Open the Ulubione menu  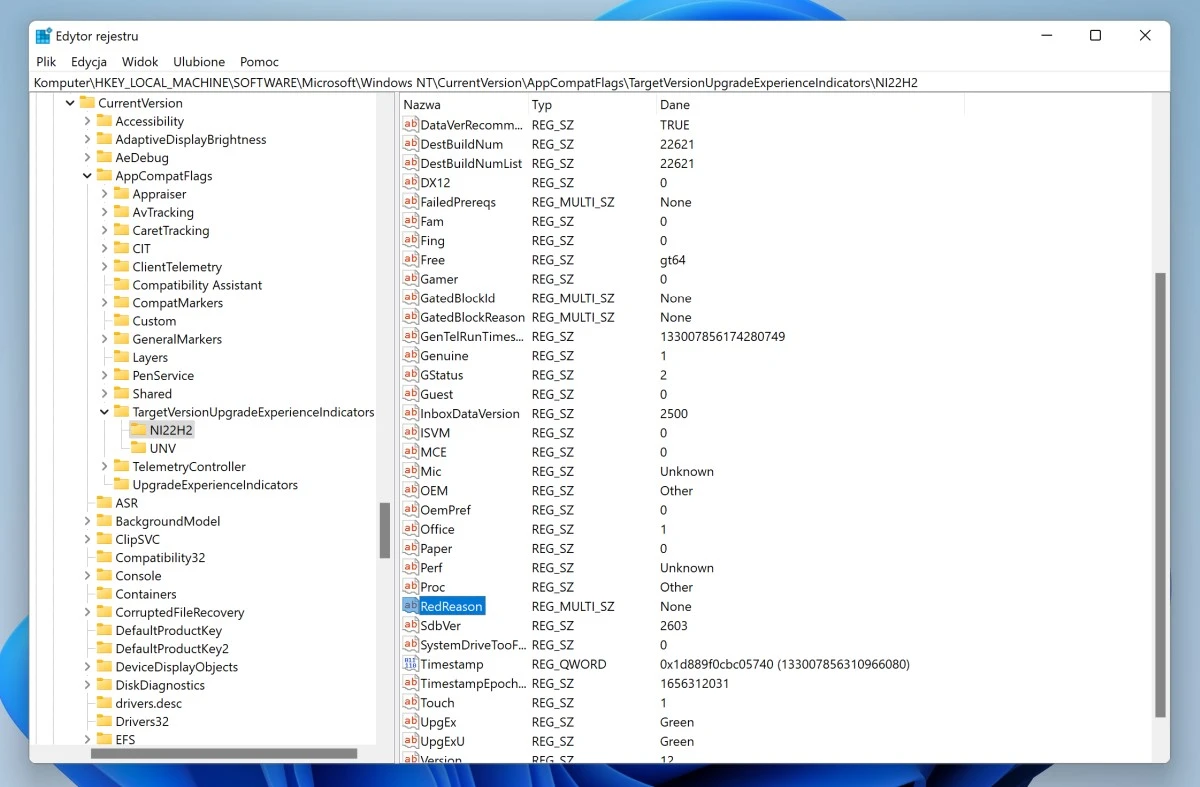tap(199, 62)
